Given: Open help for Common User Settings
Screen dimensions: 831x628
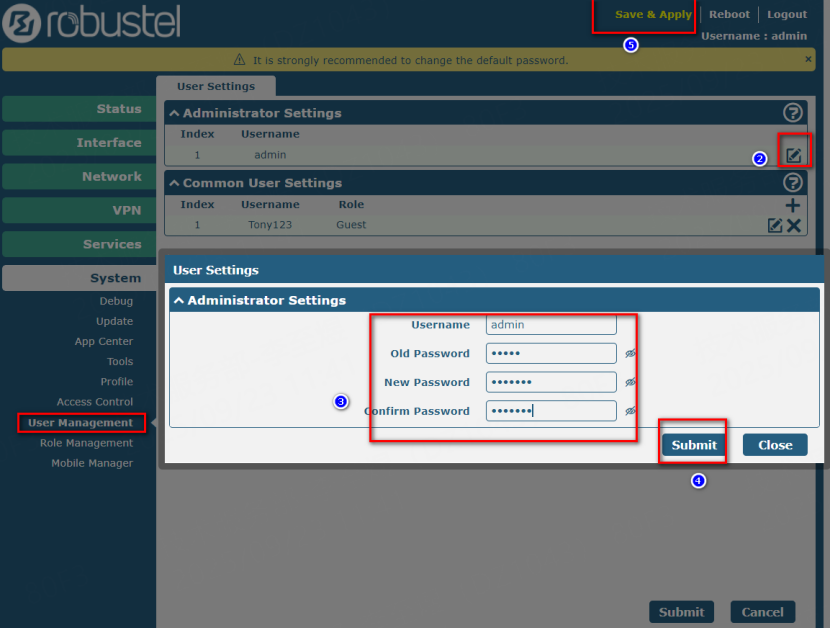Looking at the screenshot, I should [x=792, y=183].
